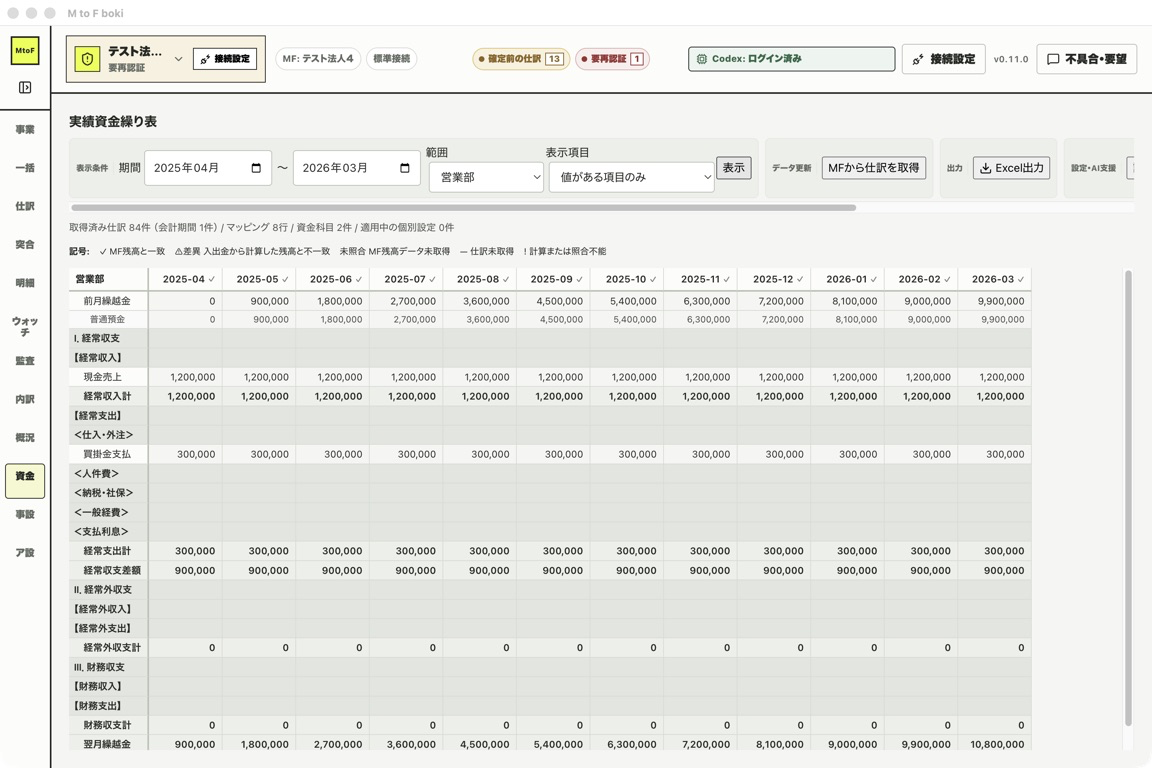Image resolution: width=1152 pixels, height=768 pixels.
Task: Click the 要再認証 1 badge
Action: [x=612, y=59]
